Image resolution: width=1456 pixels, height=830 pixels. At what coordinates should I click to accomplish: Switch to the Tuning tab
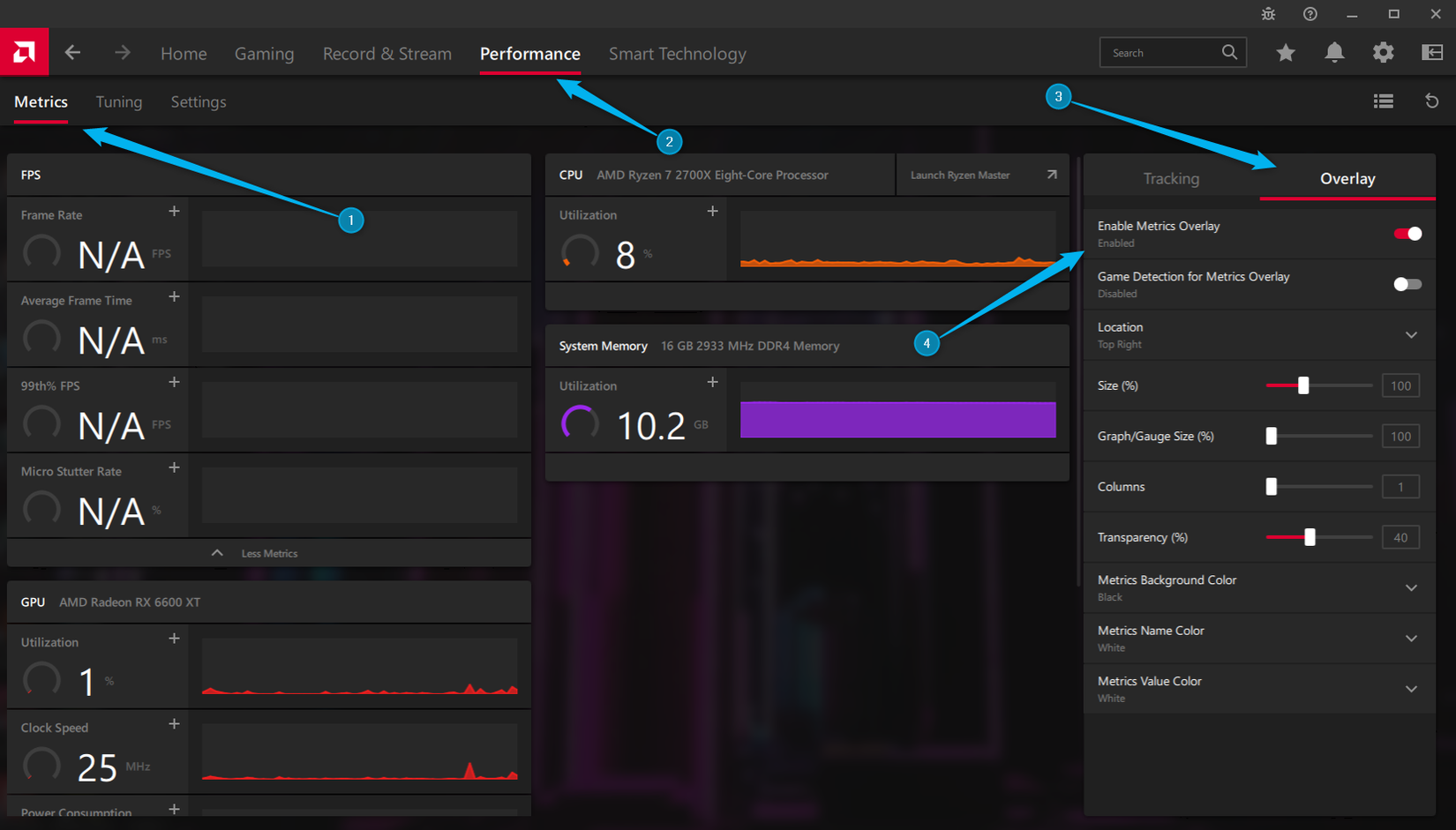(x=118, y=102)
